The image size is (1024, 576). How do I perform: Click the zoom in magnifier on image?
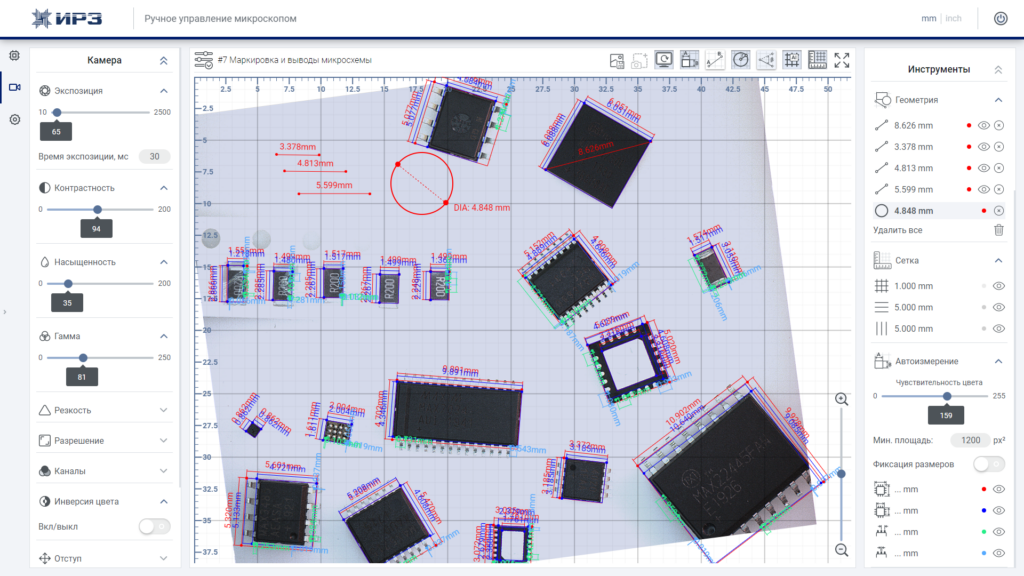[x=842, y=399]
